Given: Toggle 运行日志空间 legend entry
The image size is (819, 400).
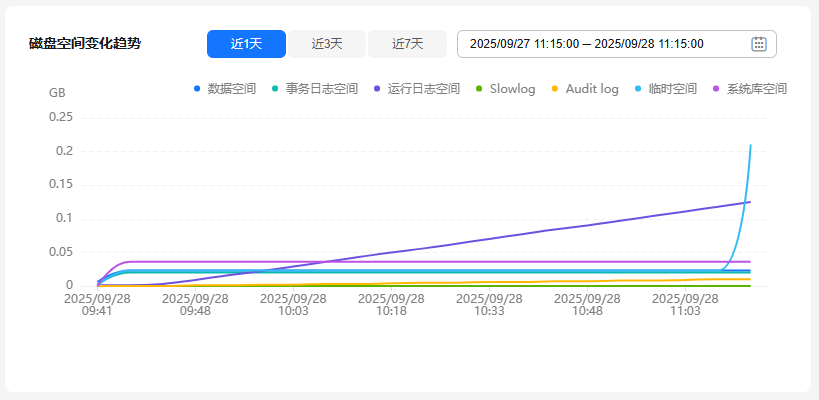Looking at the screenshot, I should [x=416, y=89].
